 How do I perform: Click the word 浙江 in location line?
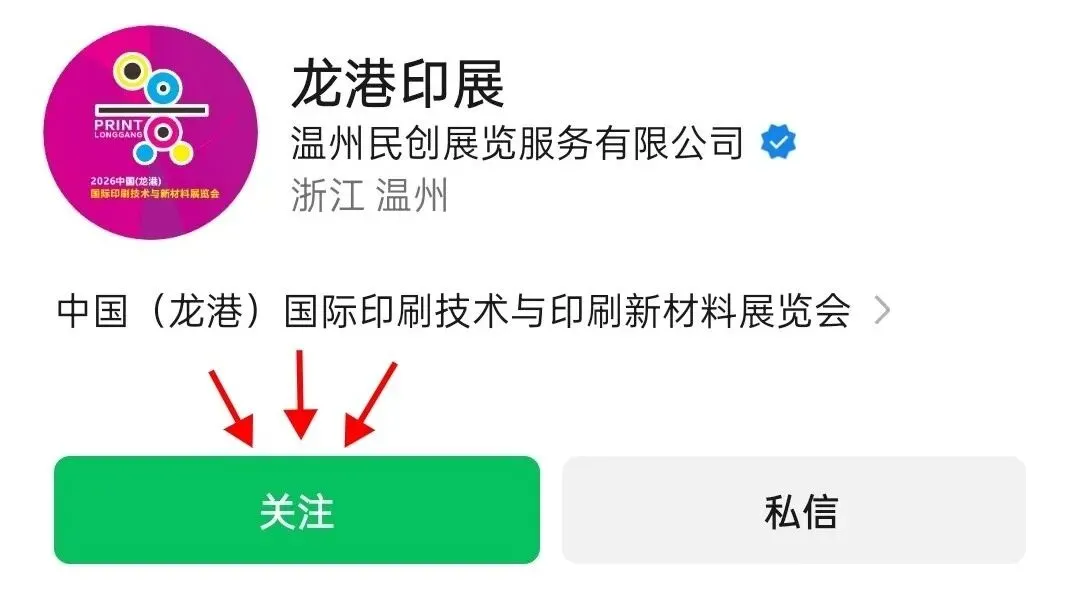click(x=327, y=195)
